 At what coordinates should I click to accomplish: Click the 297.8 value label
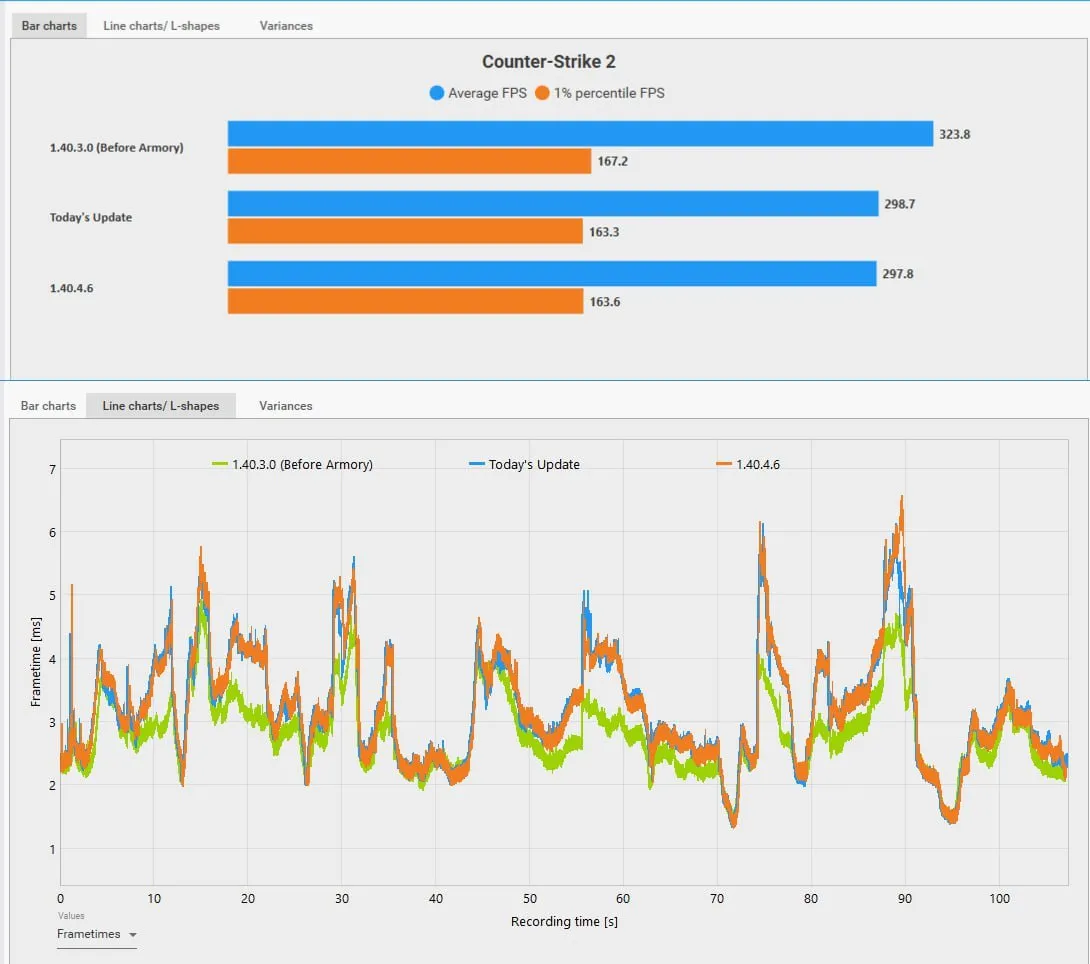[x=898, y=274]
